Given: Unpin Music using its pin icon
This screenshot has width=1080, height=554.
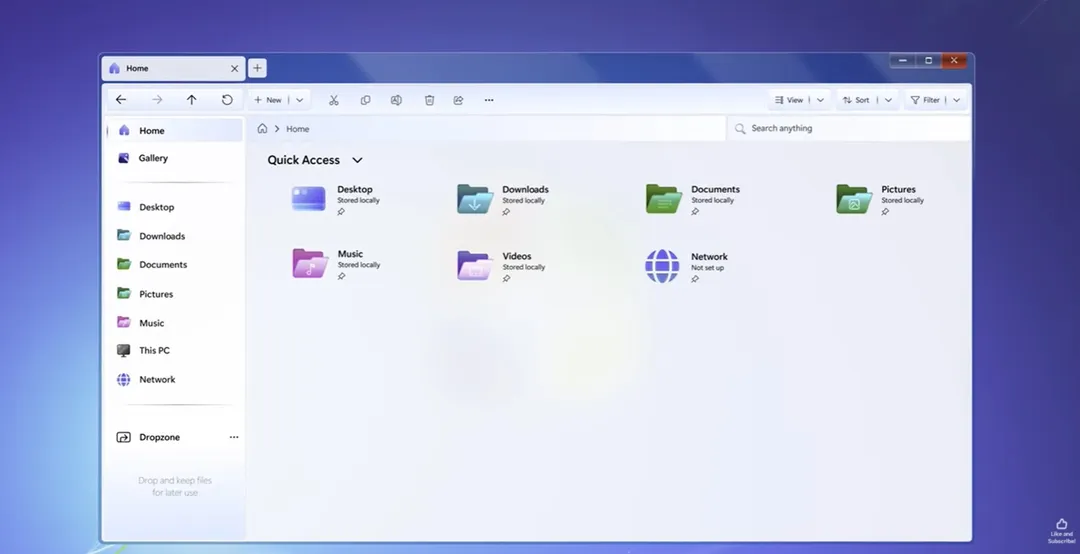Looking at the screenshot, I should point(341,276).
